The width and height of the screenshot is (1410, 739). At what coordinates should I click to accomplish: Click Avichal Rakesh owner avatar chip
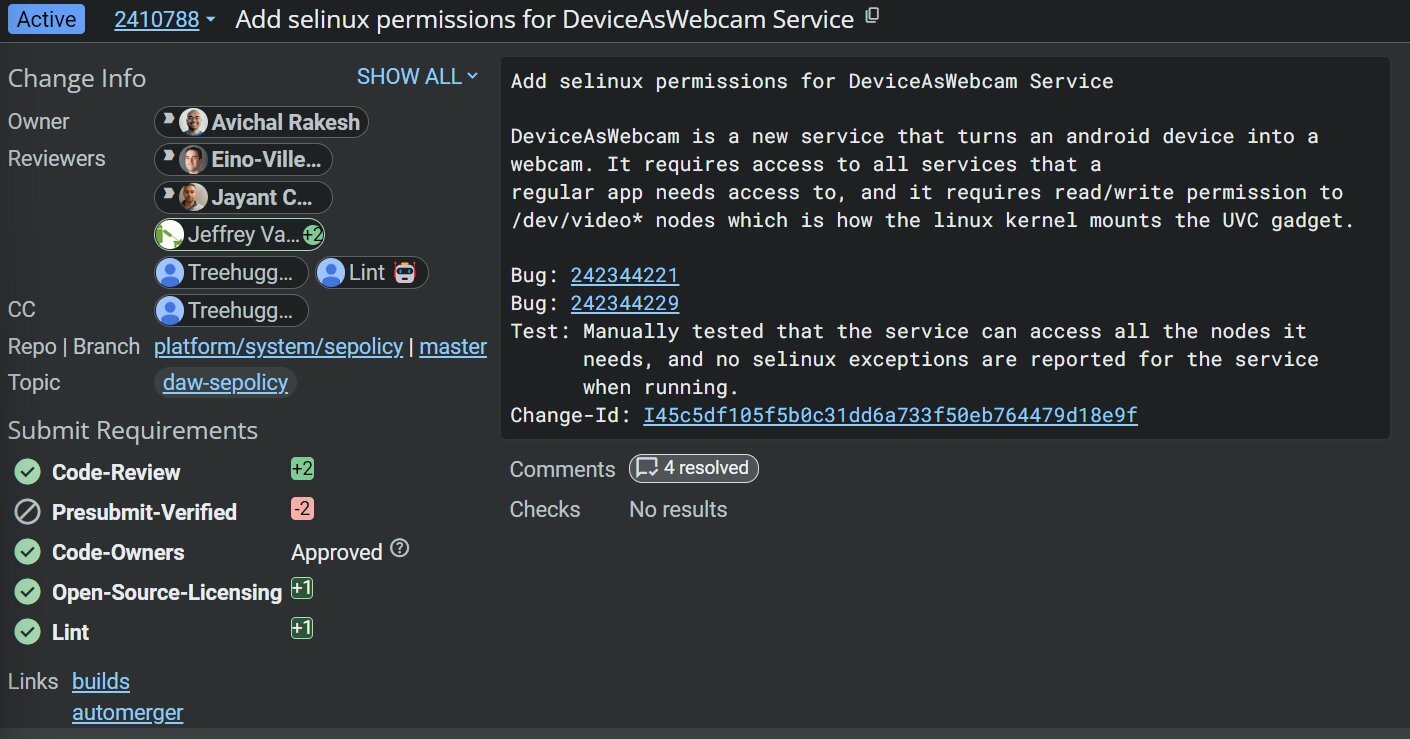(261, 123)
